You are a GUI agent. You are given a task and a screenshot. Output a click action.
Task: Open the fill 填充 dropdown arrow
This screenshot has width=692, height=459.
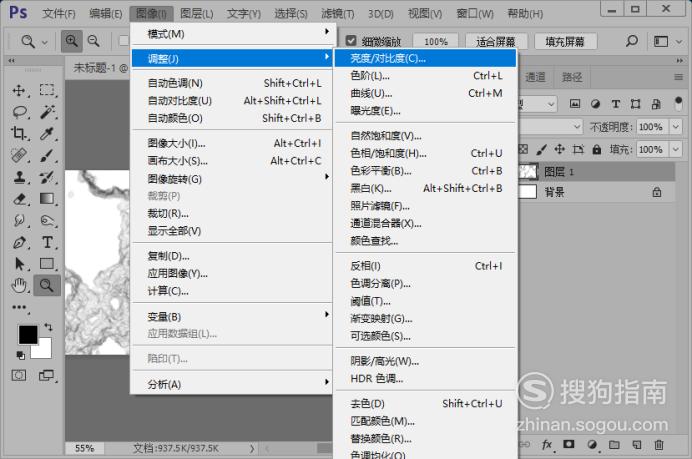point(676,150)
